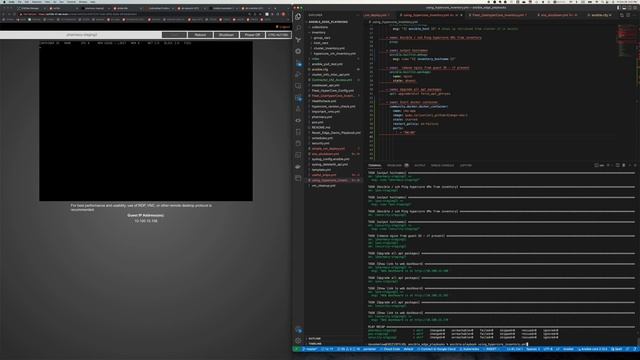Open ansible.cfg in the Explorer file list
Viewport: 640px width, 360px height.
click(x=320, y=70)
